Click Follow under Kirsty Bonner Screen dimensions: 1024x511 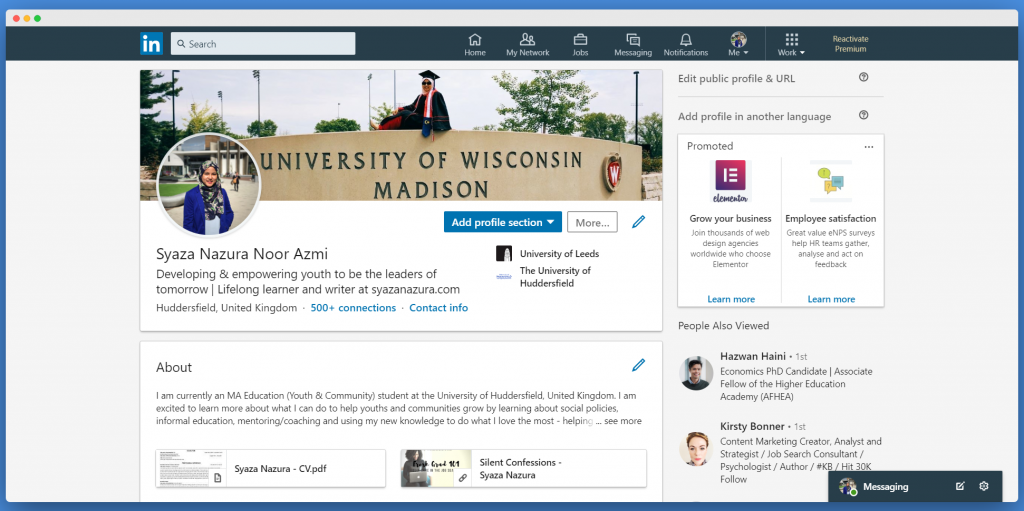[733, 479]
